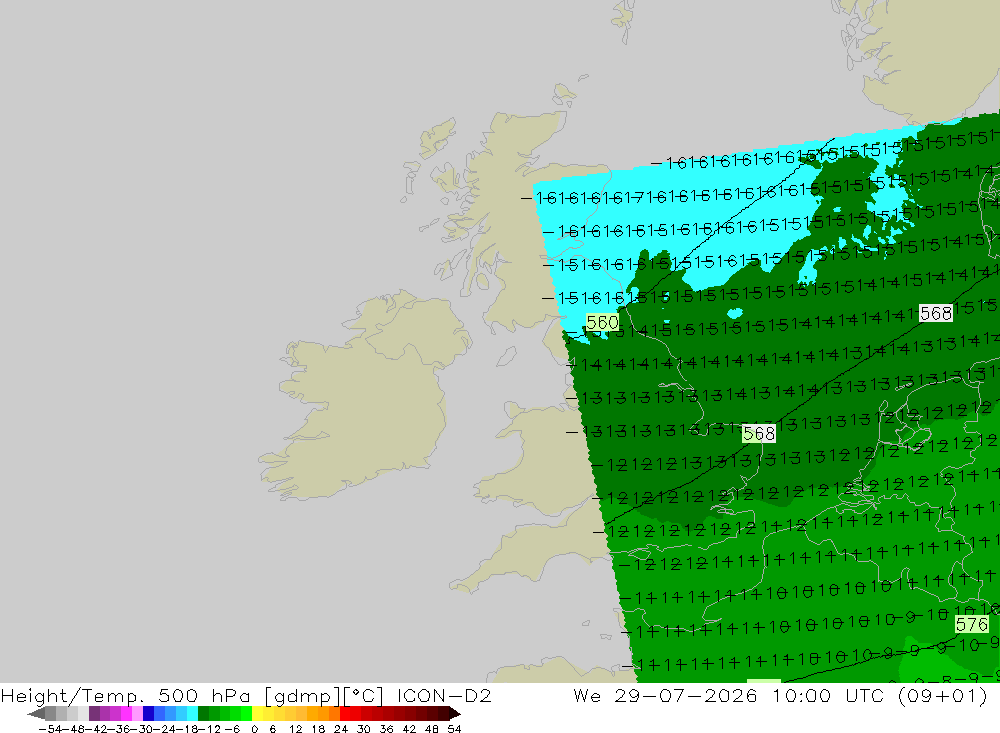Click the We 29-07-2026 date text
1000x733 pixels.
pos(665,695)
